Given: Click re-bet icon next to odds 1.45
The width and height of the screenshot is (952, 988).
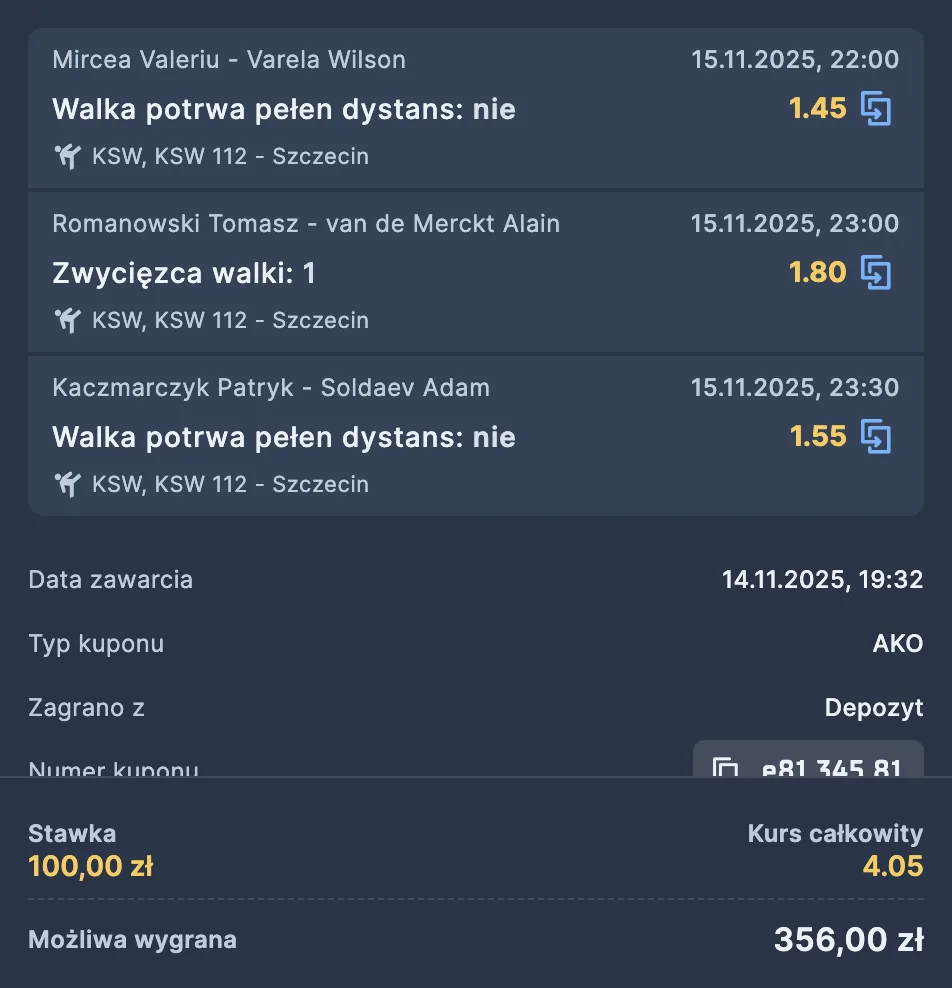Looking at the screenshot, I should [x=878, y=109].
